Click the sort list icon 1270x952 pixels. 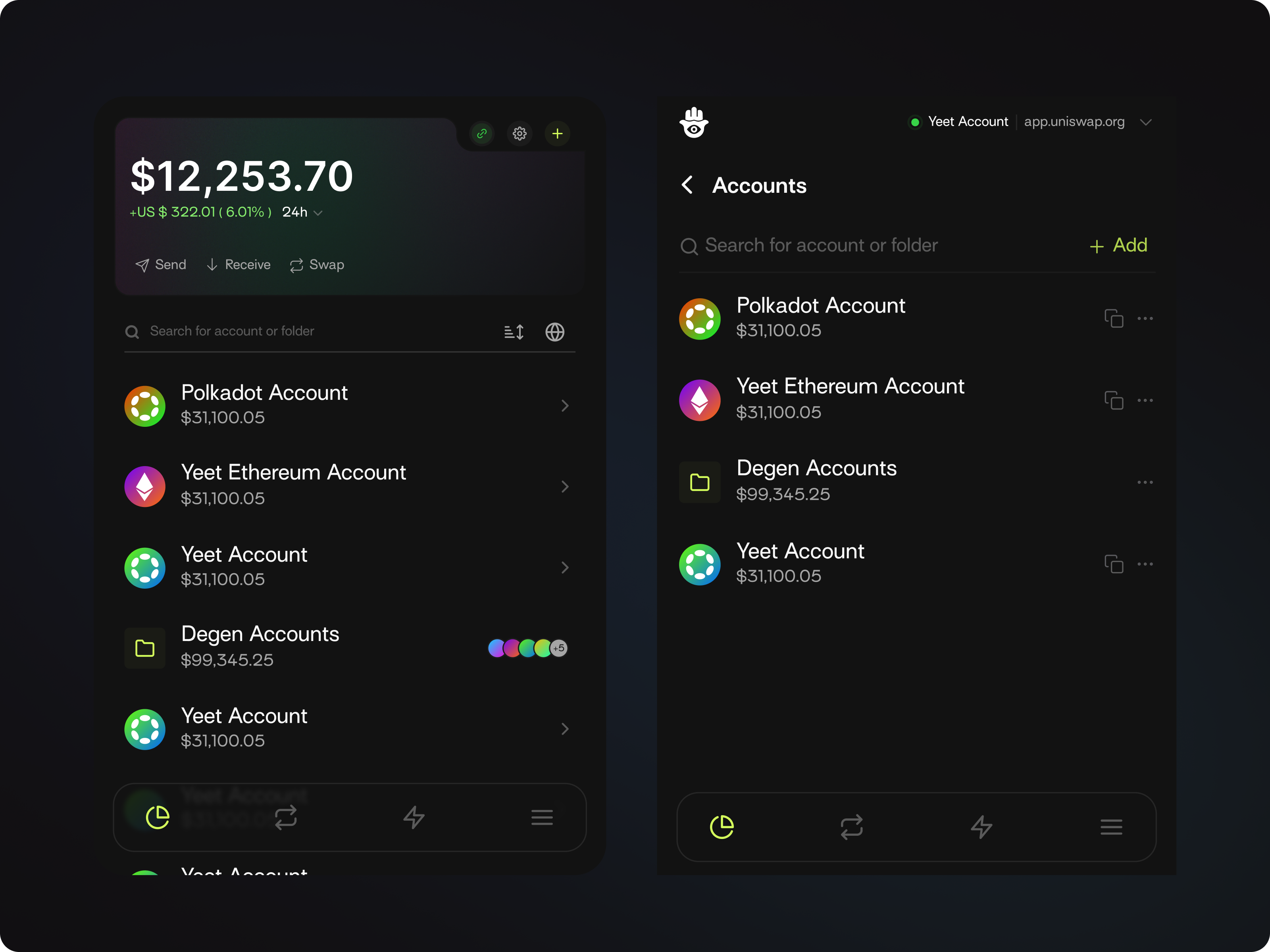pyautogui.click(x=514, y=332)
